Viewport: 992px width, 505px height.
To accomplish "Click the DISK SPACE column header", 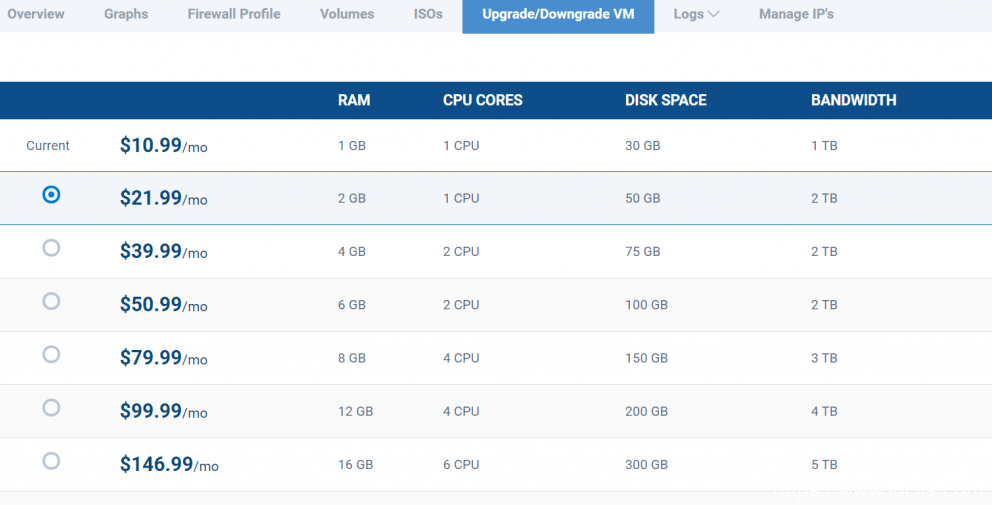I will (665, 100).
